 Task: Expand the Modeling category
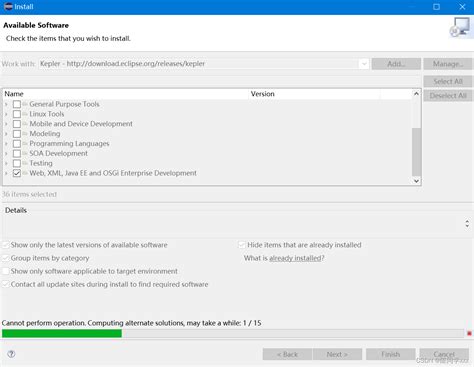(6, 134)
